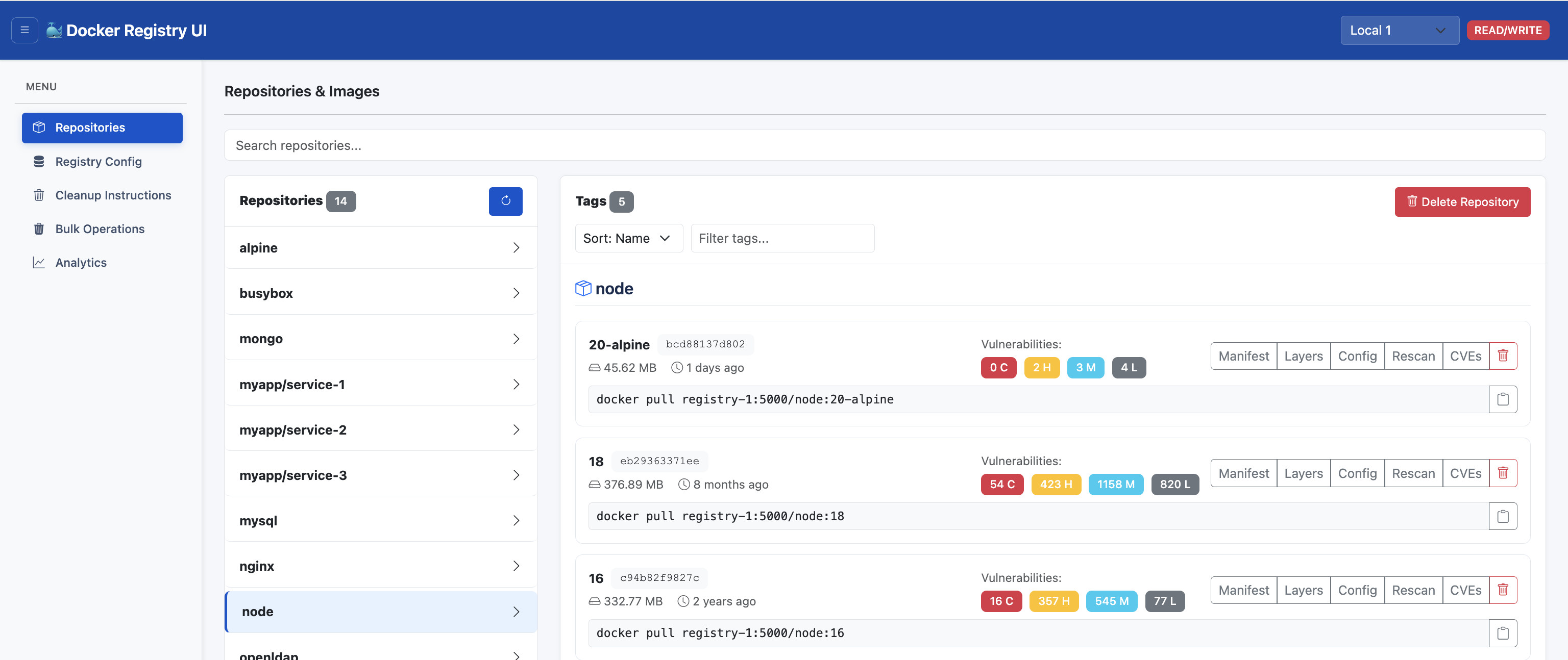Select the Repositories package icon in sidebar
This screenshot has width=1568, height=660.
[39, 128]
